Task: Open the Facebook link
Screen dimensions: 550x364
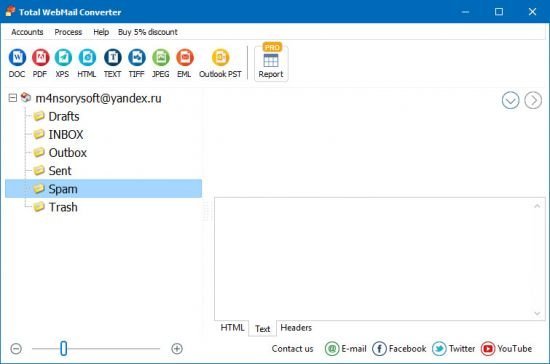Action: point(407,349)
